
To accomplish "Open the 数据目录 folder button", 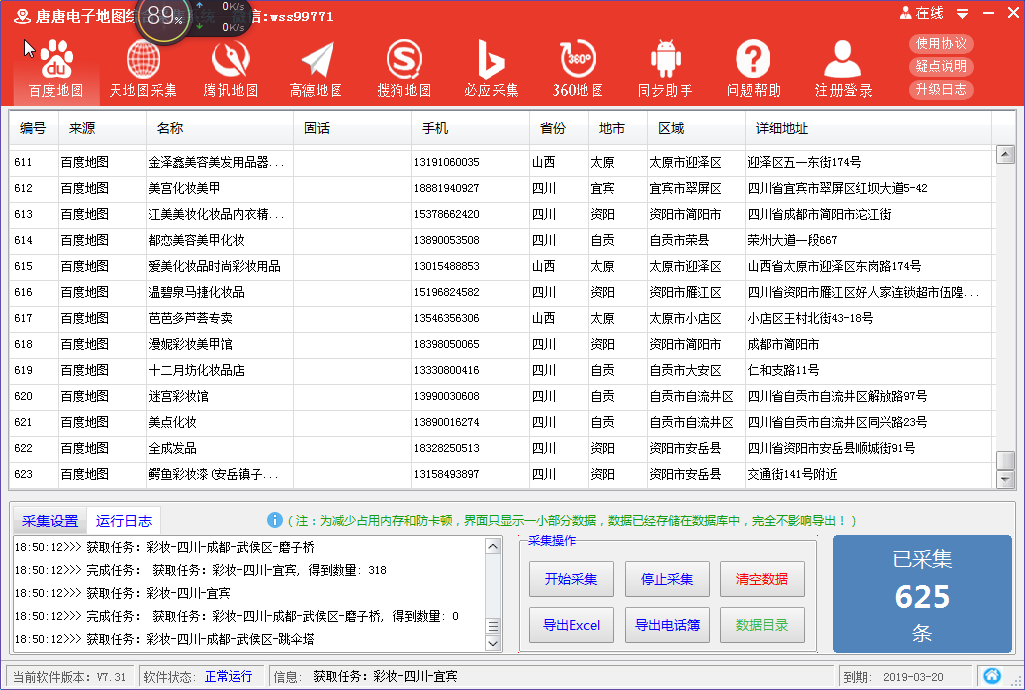I will (762, 625).
